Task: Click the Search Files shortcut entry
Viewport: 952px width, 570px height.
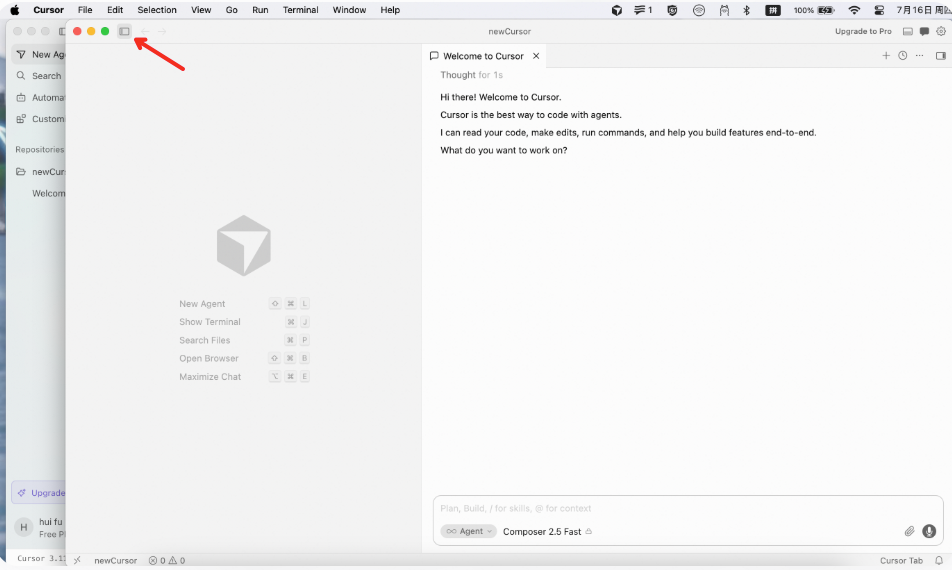Action: click(244, 340)
